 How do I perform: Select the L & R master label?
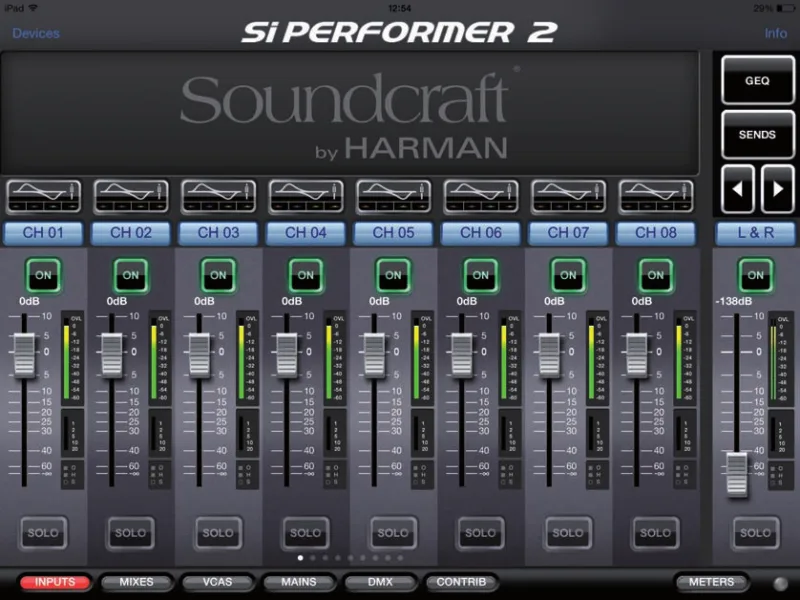(x=756, y=233)
